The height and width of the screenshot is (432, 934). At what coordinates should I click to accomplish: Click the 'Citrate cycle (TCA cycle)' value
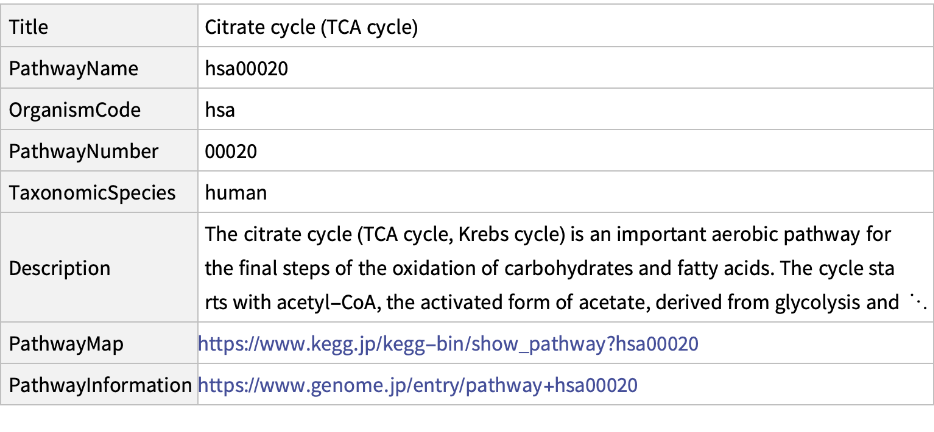311,28
